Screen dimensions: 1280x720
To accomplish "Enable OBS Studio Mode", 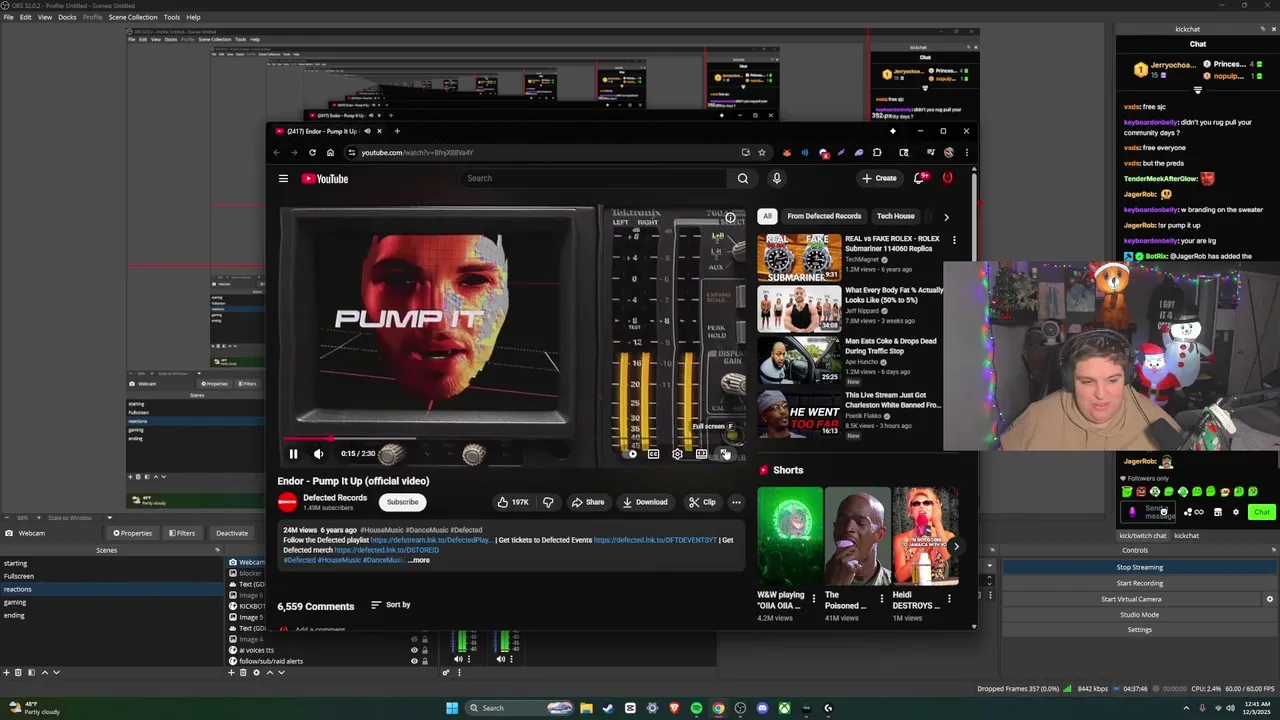I will pos(1140,614).
